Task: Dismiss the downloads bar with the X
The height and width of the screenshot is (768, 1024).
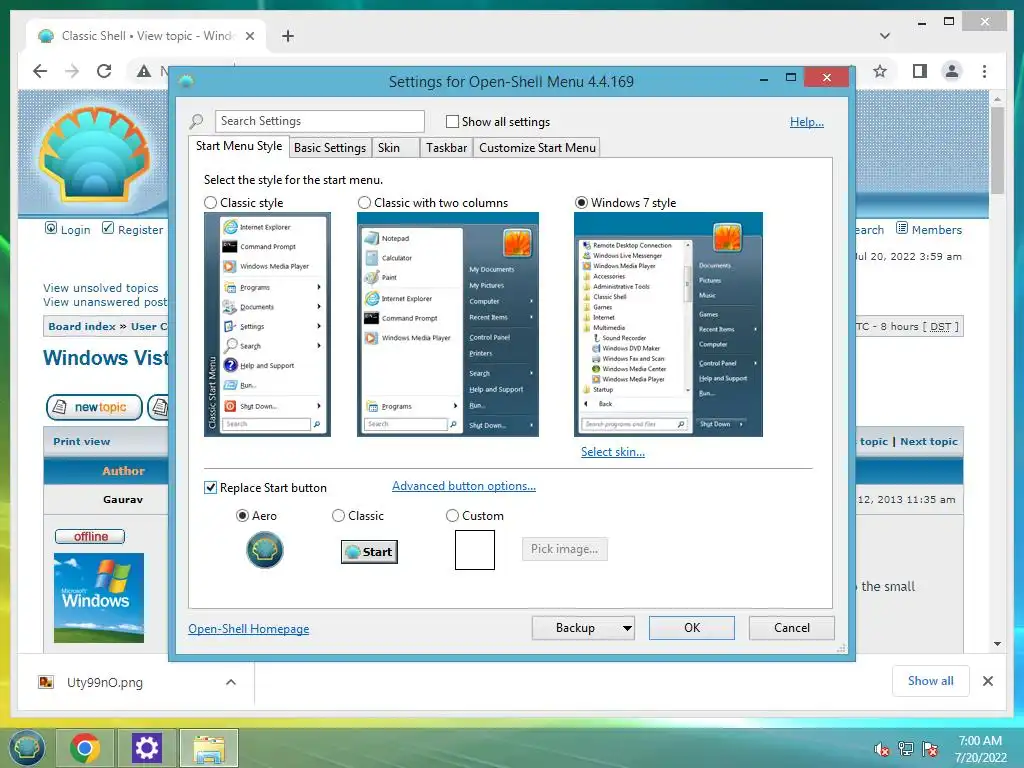Action: pyautogui.click(x=987, y=681)
